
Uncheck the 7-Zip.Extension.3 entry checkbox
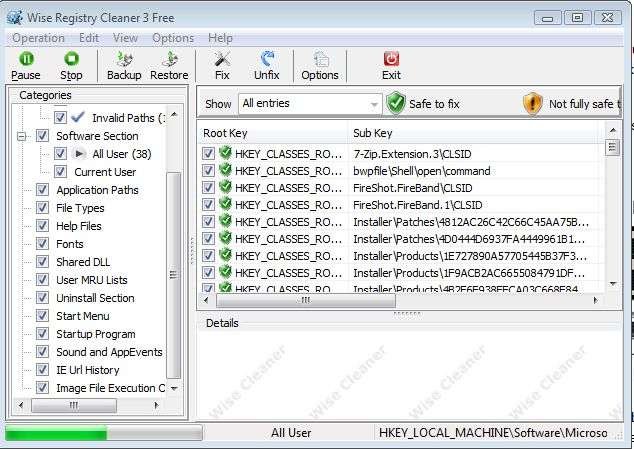(208, 154)
